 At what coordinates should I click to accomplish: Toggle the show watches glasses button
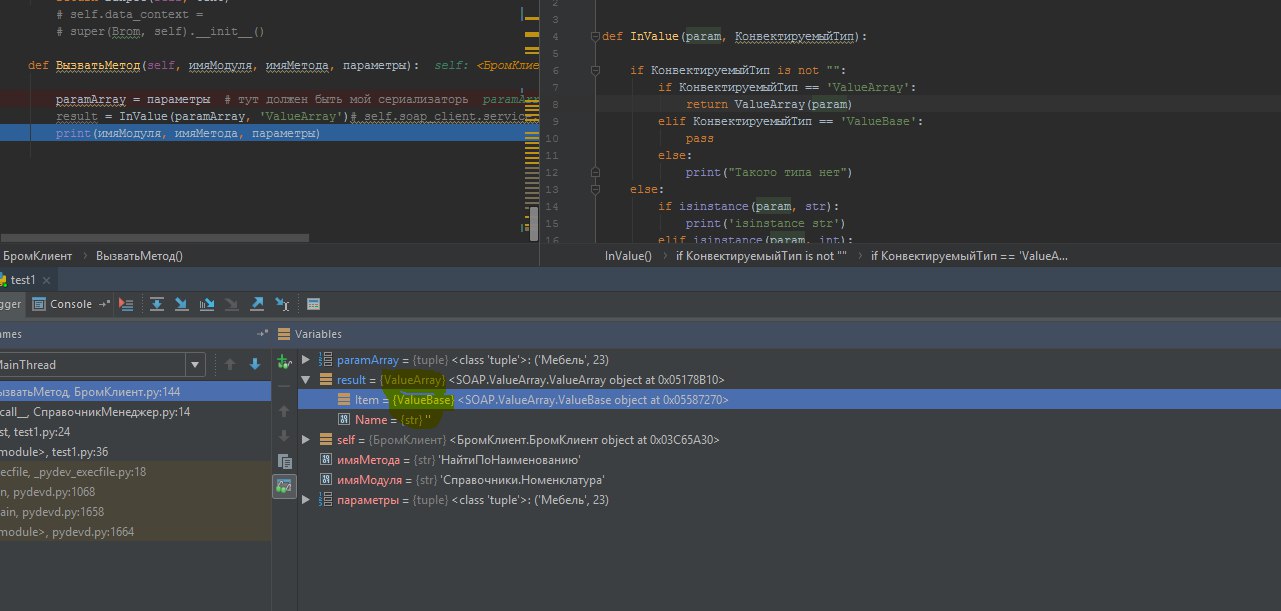point(284,486)
